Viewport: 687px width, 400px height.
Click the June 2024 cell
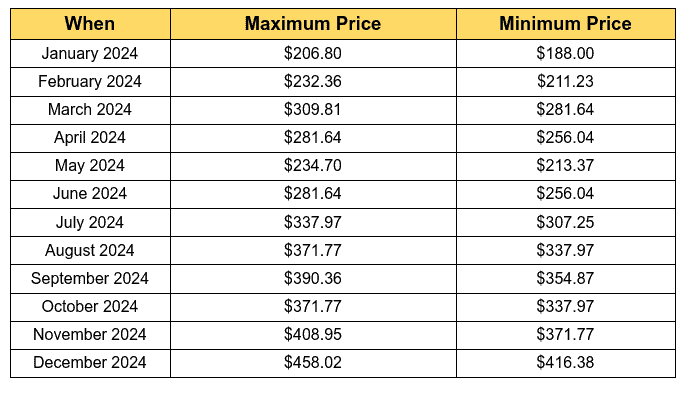click(90, 194)
